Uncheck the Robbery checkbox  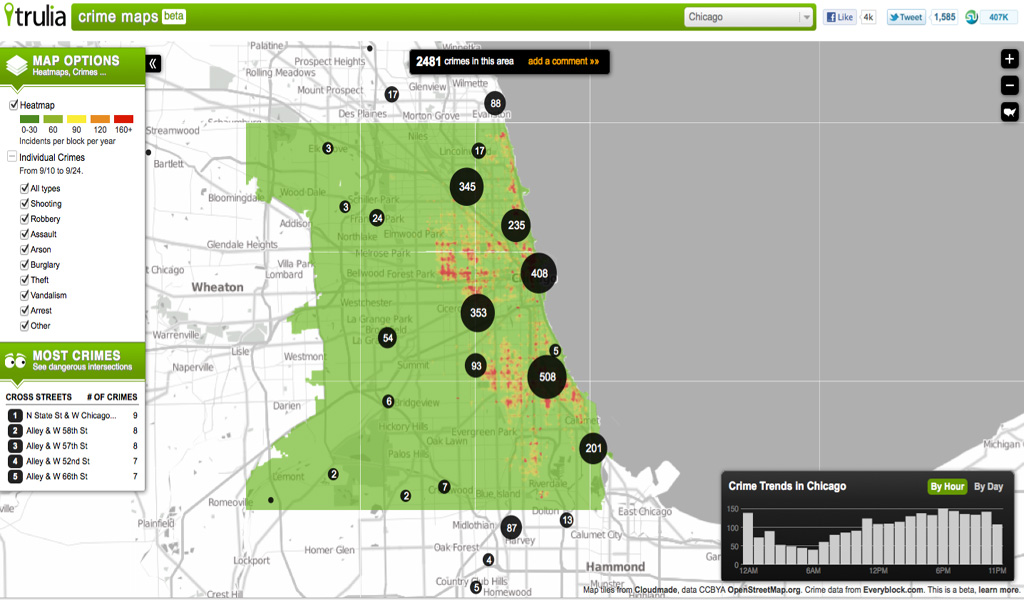24,219
